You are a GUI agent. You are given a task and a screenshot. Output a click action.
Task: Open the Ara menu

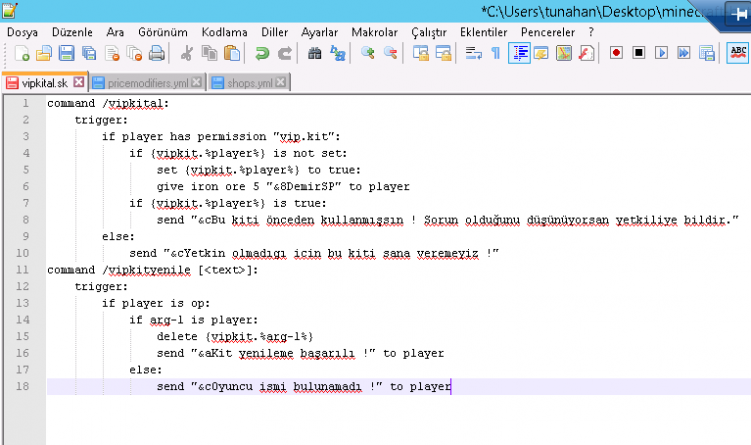pos(115,32)
